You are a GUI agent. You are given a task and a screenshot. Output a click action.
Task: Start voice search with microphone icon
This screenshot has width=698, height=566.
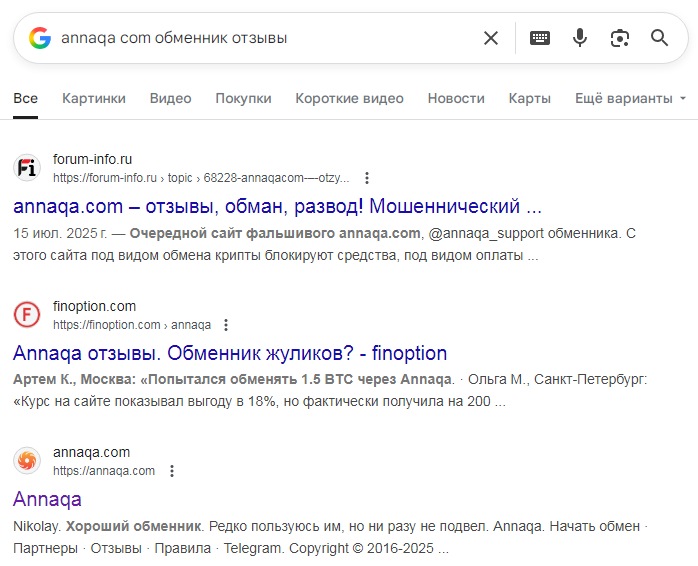pyautogui.click(x=580, y=38)
